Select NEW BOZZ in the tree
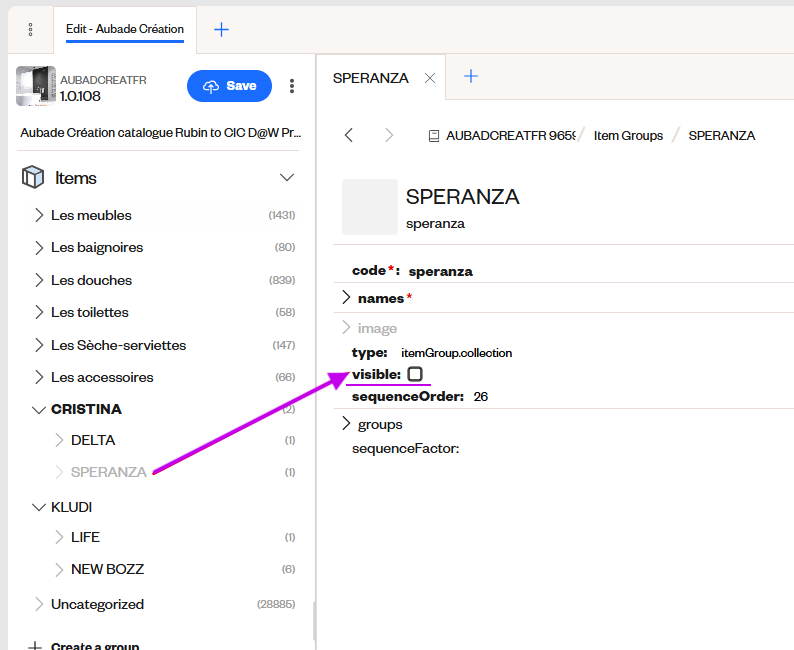The height and width of the screenshot is (650, 794). tap(107, 570)
